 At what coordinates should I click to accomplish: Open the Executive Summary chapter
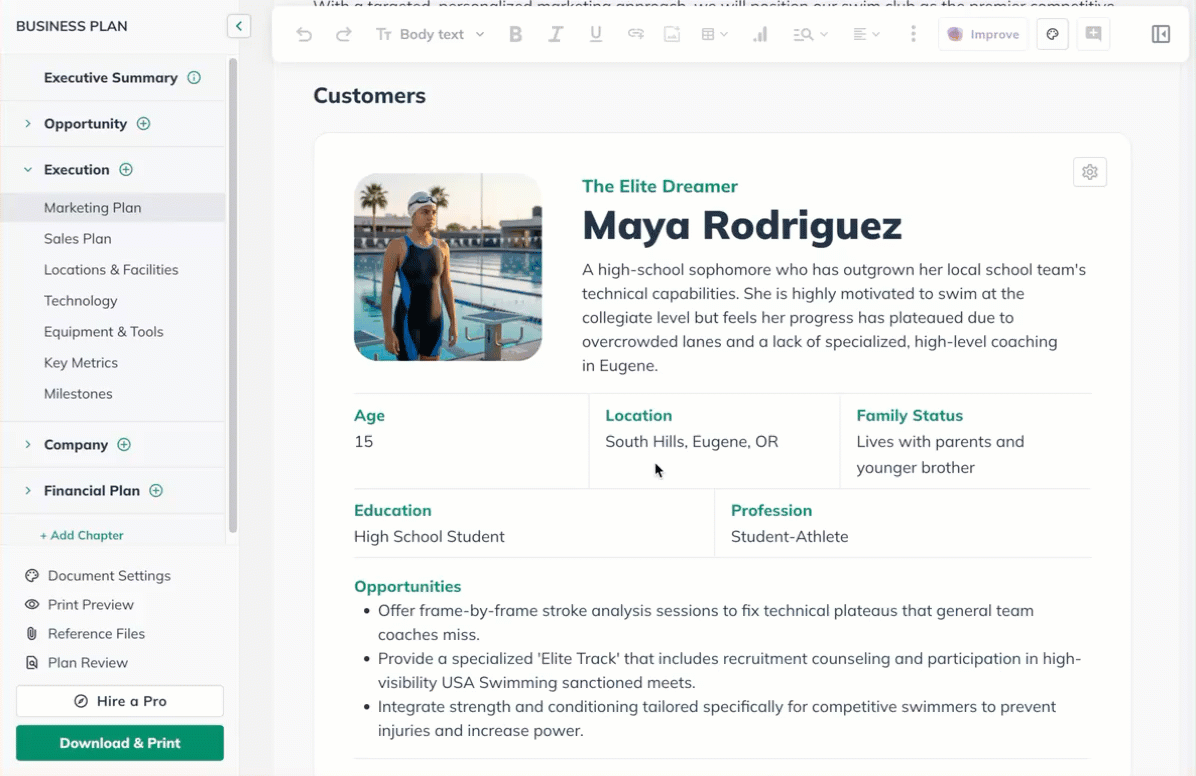[111, 78]
